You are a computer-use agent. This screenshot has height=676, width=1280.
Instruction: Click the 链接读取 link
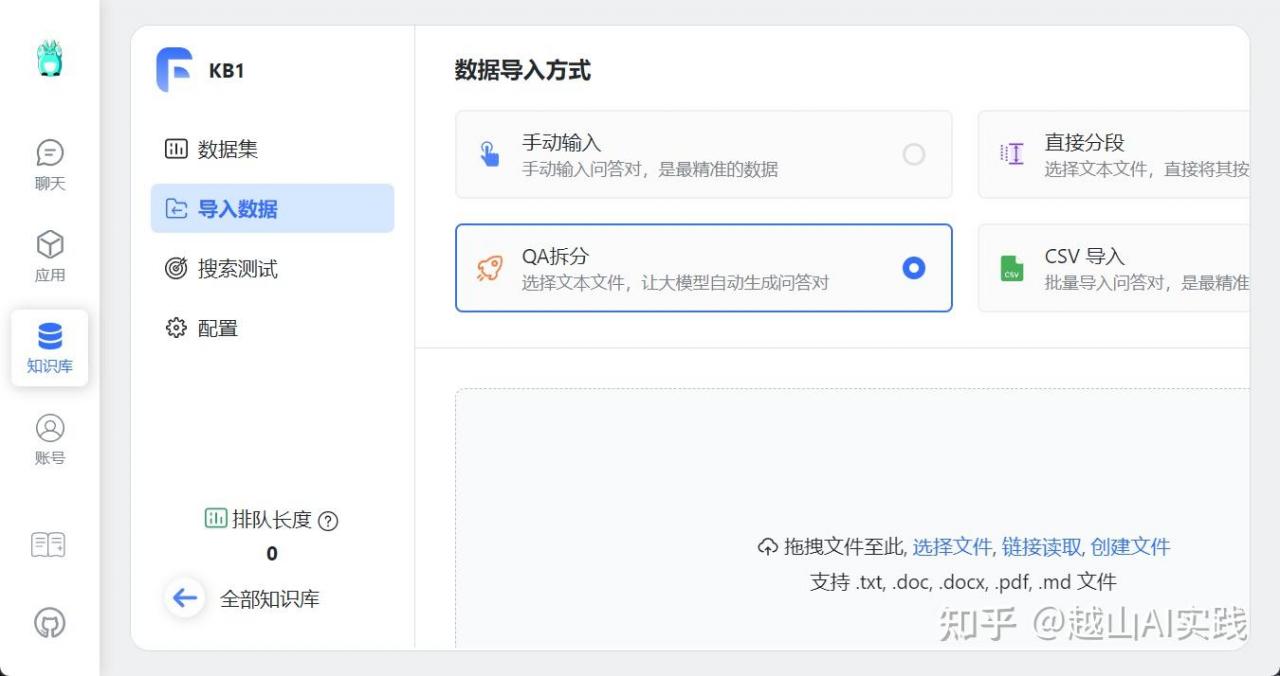click(1041, 547)
